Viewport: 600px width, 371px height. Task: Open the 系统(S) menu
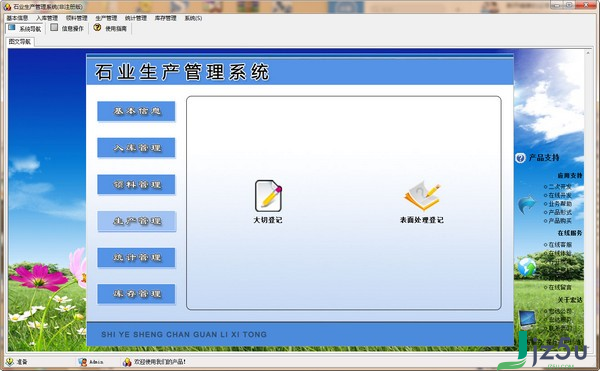(x=193, y=18)
